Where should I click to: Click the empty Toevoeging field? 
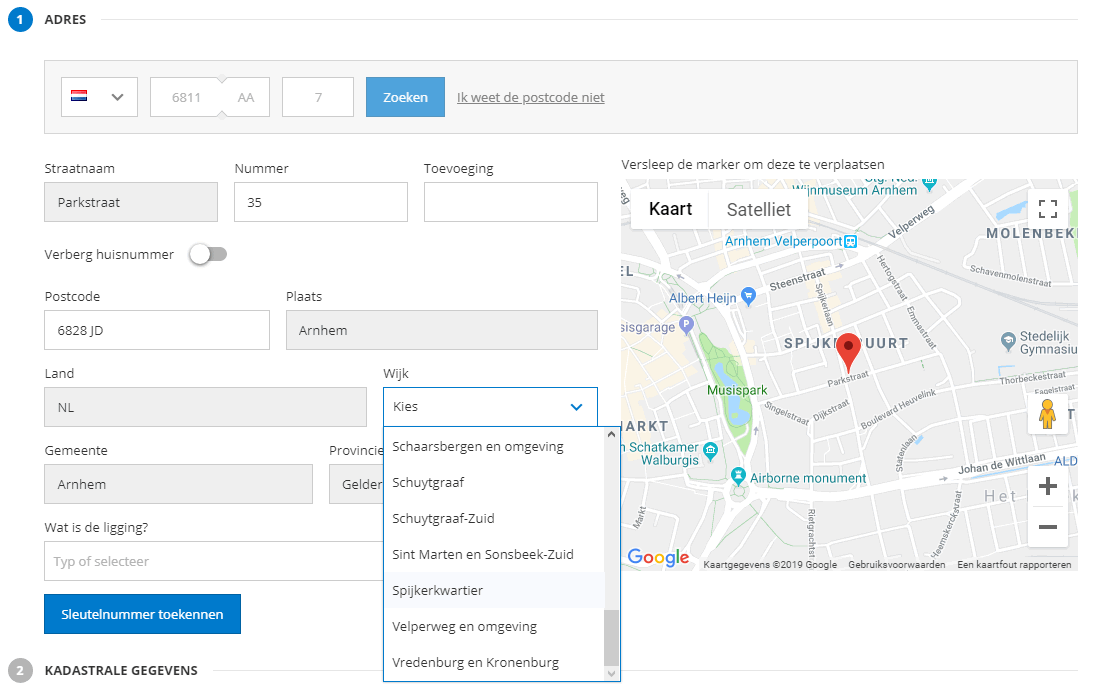pyautogui.click(x=510, y=202)
